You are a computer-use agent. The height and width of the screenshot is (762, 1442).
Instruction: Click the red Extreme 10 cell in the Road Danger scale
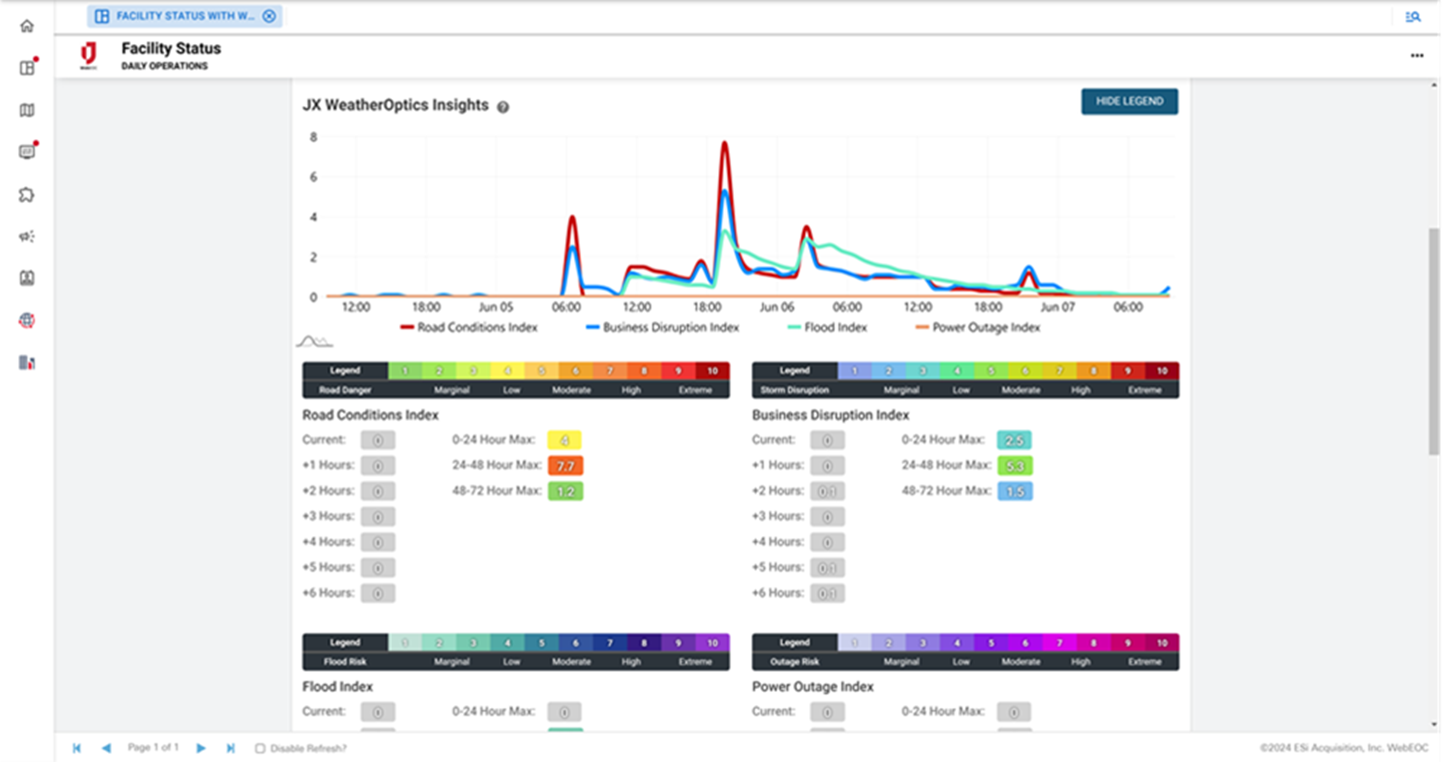click(711, 370)
